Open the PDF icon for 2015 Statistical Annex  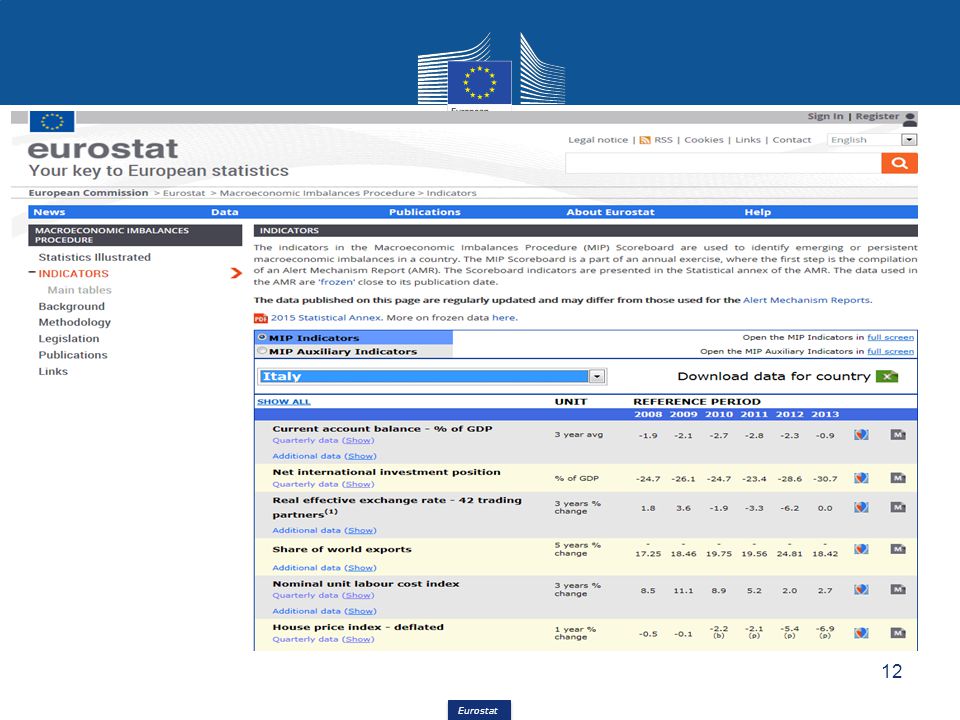(x=260, y=318)
